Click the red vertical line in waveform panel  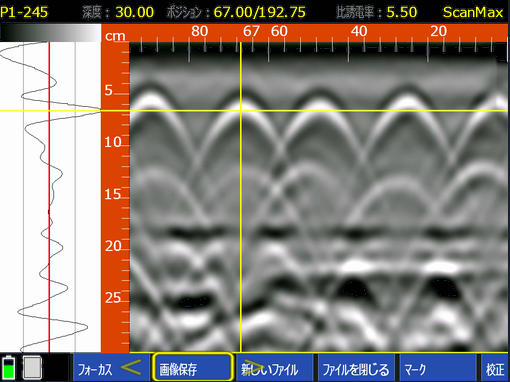click(x=49, y=197)
